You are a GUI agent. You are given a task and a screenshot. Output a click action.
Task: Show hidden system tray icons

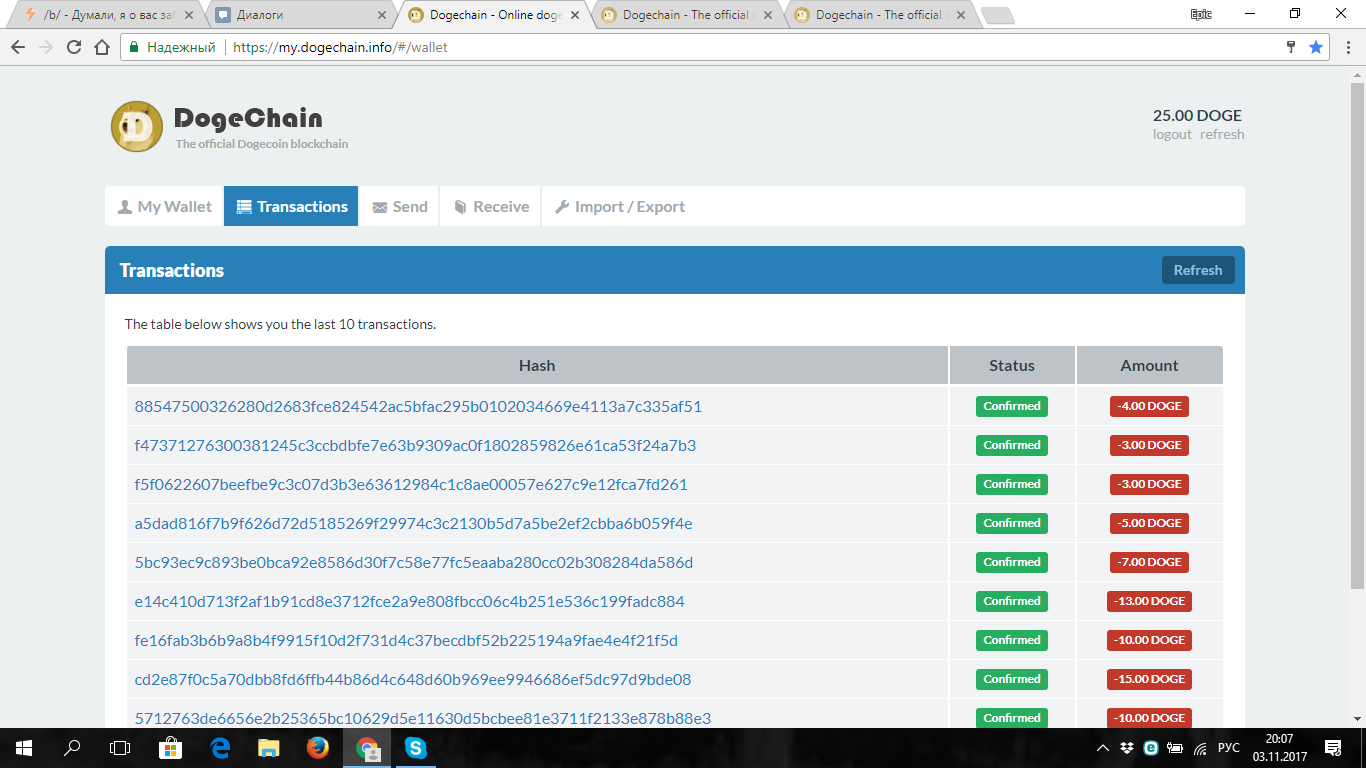[1103, 748]
